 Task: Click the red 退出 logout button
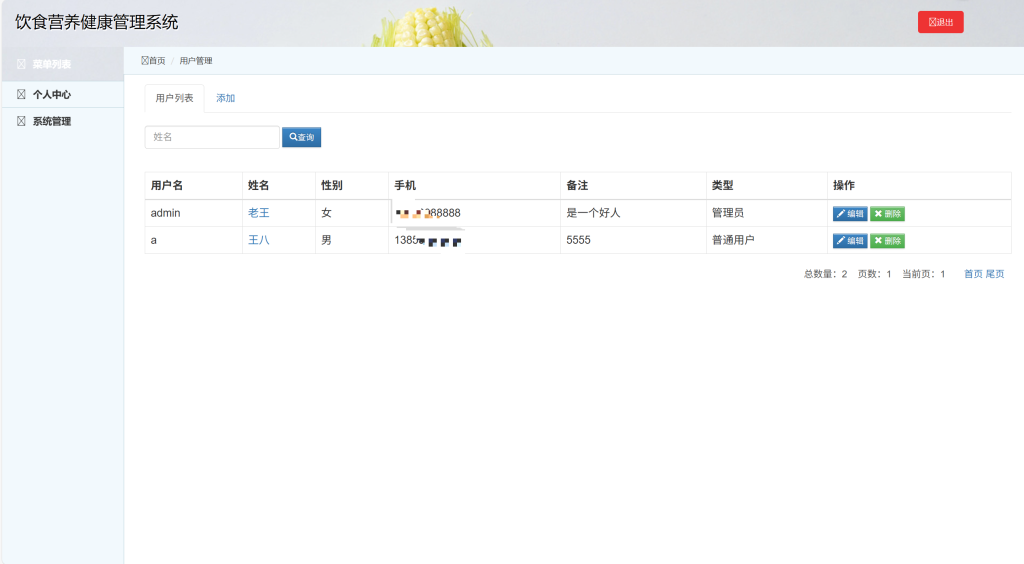[x=940, y=22]
